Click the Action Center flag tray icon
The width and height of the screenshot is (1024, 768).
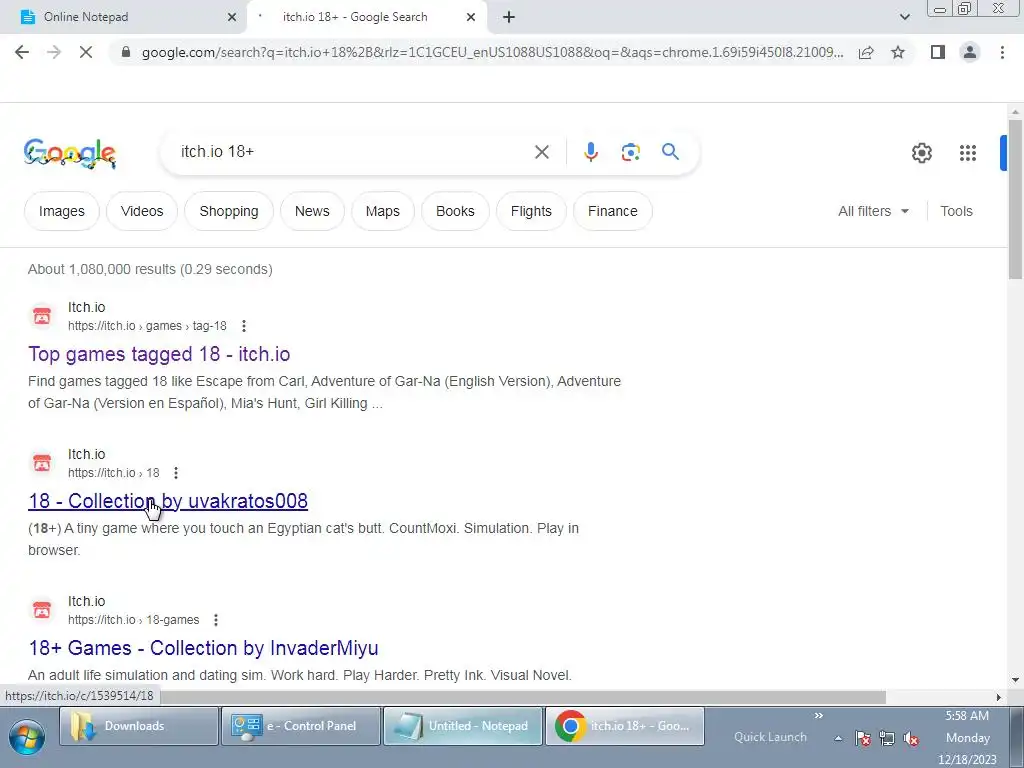[x=863, y=739]
